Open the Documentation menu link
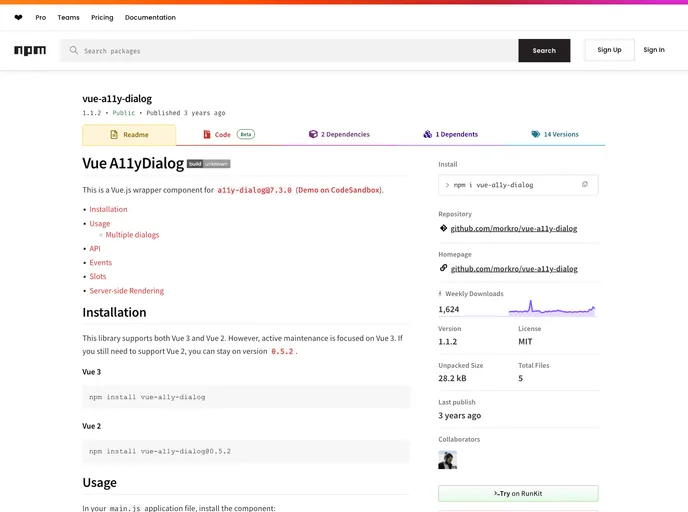Viewport: 688px width, 512px height. pyautogui.click(x=150, y=18)
